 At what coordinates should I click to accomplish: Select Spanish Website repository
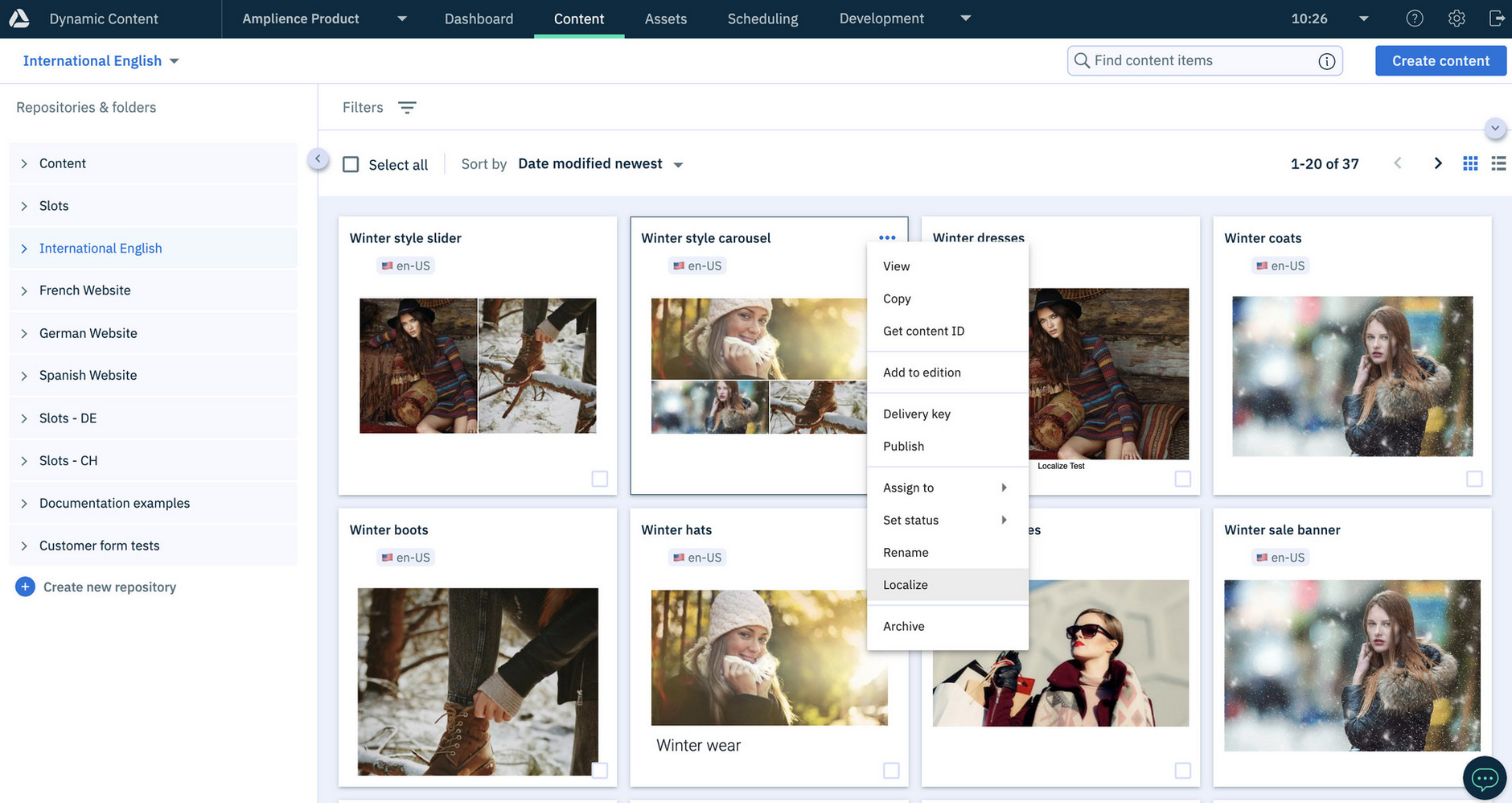[x=153, y=376]
